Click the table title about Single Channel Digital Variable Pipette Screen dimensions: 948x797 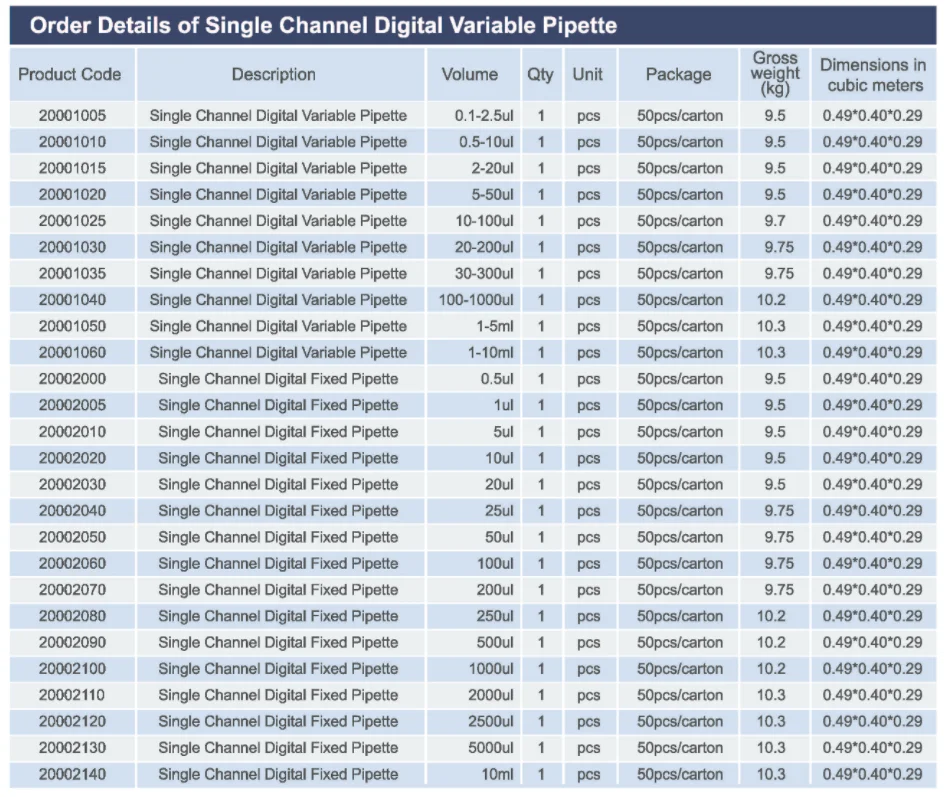pos(323,26)
